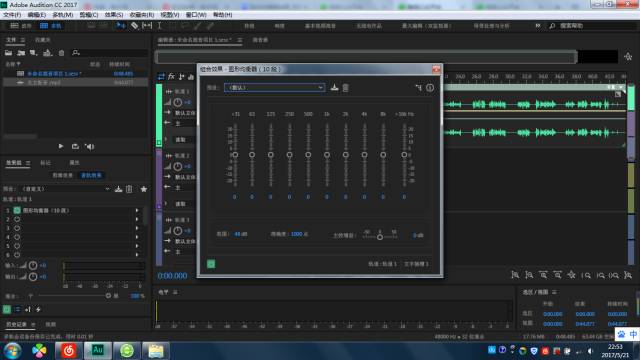
Task: Toggle power for Graphic Equalizer slot 1
Action: [x=17, y=210]
